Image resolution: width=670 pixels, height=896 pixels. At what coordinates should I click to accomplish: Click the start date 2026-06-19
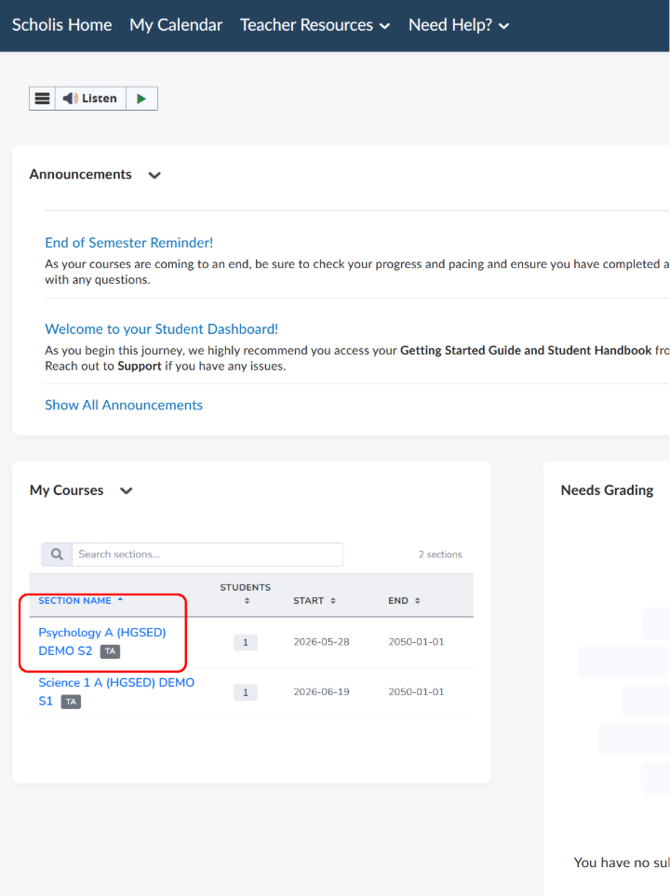[321, 692]
